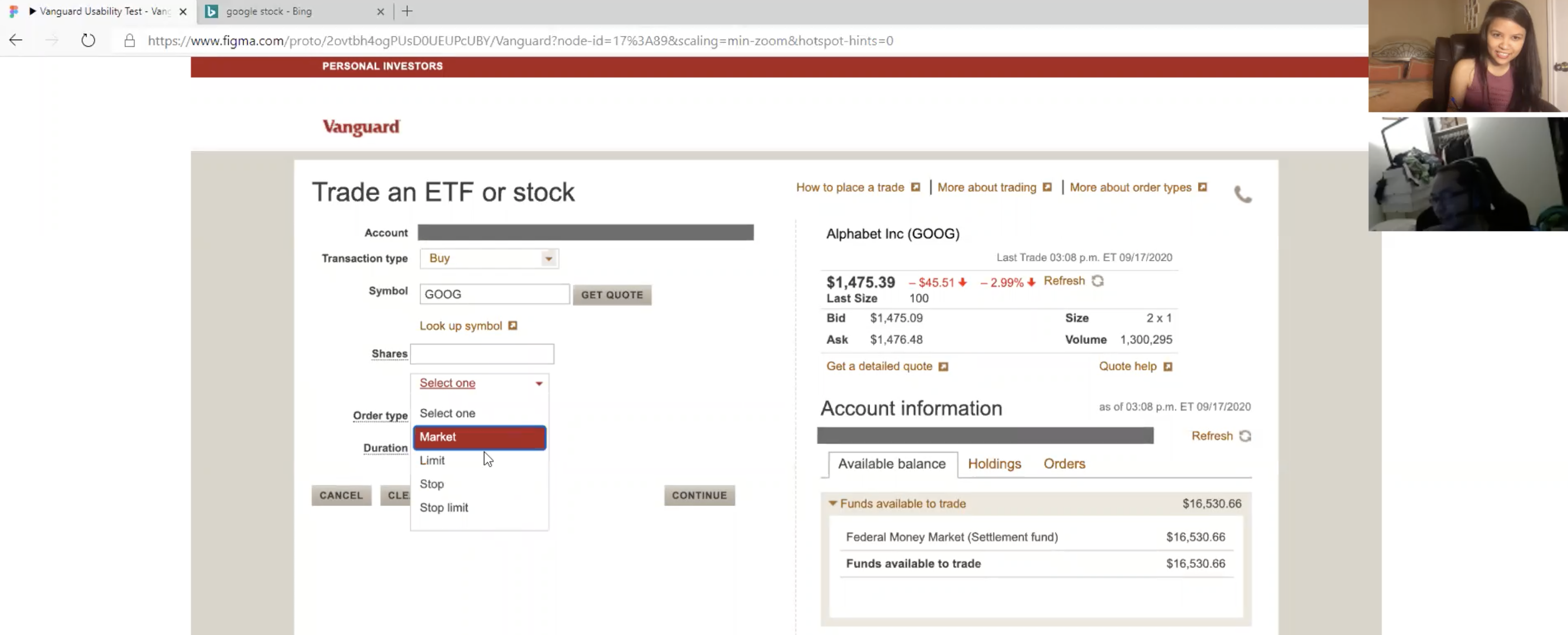Choose Market from the order type list
The width and height of the screenshot is (1568, 635).
pos(480,437)
